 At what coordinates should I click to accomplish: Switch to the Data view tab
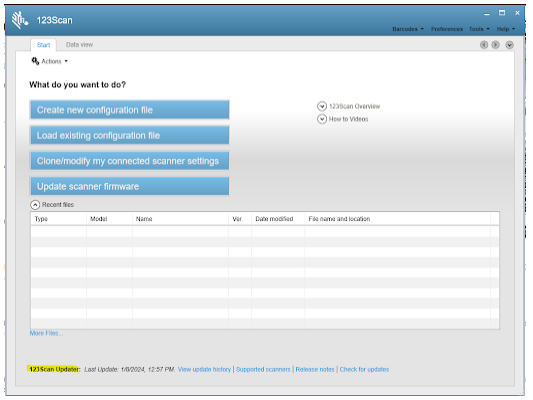(79, 45)
